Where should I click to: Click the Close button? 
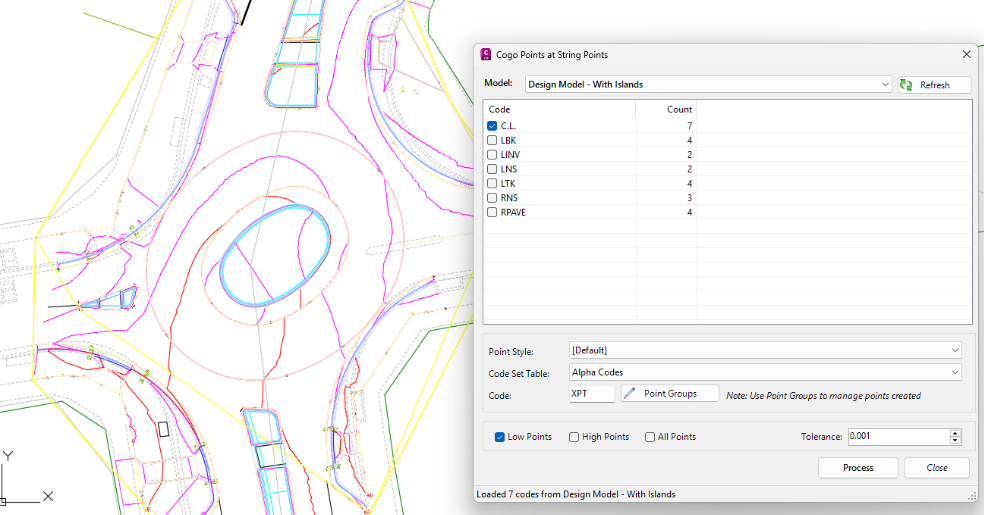tap(937, 468)
